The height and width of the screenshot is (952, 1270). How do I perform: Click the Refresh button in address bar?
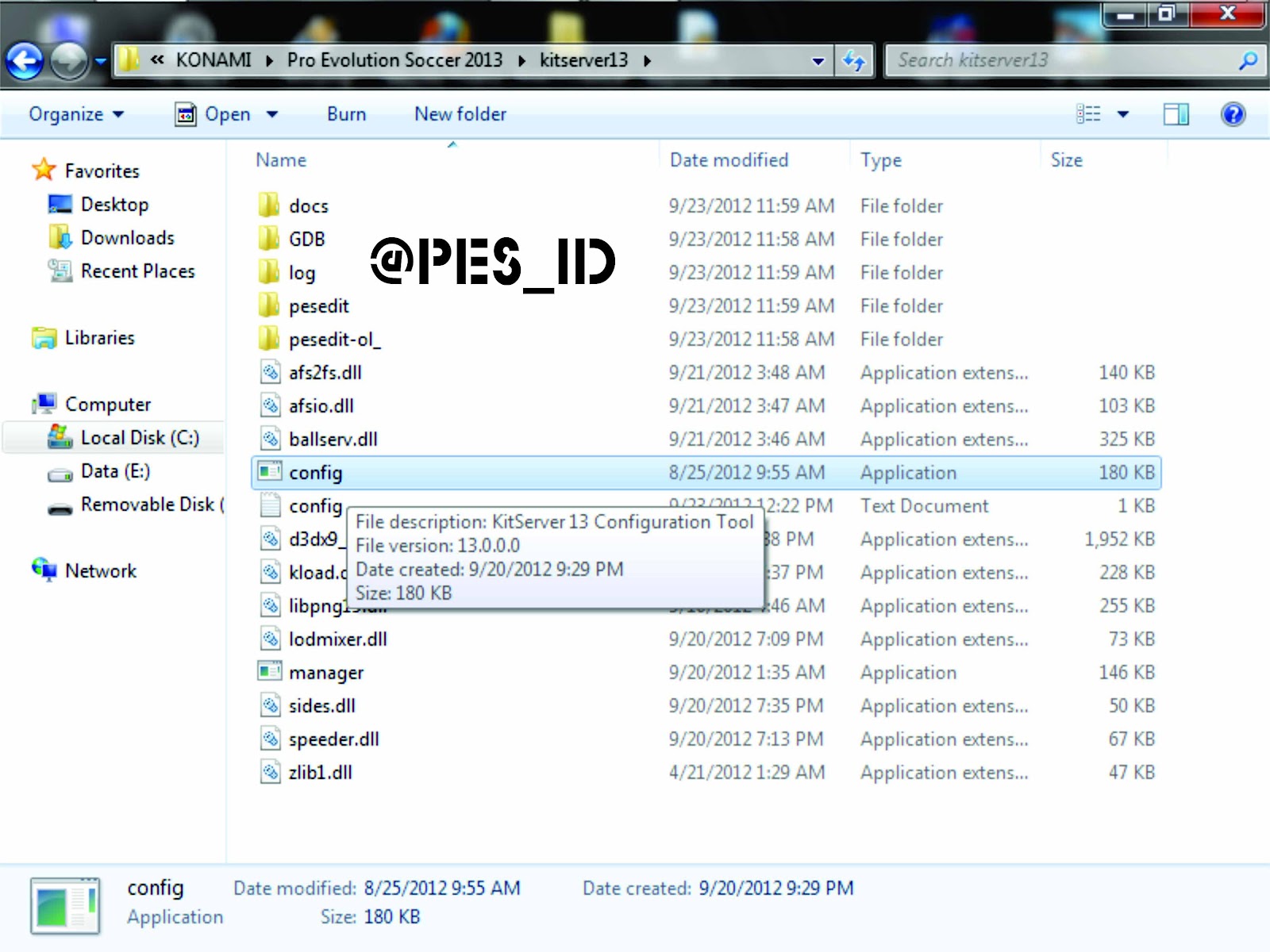pos(854,61)
